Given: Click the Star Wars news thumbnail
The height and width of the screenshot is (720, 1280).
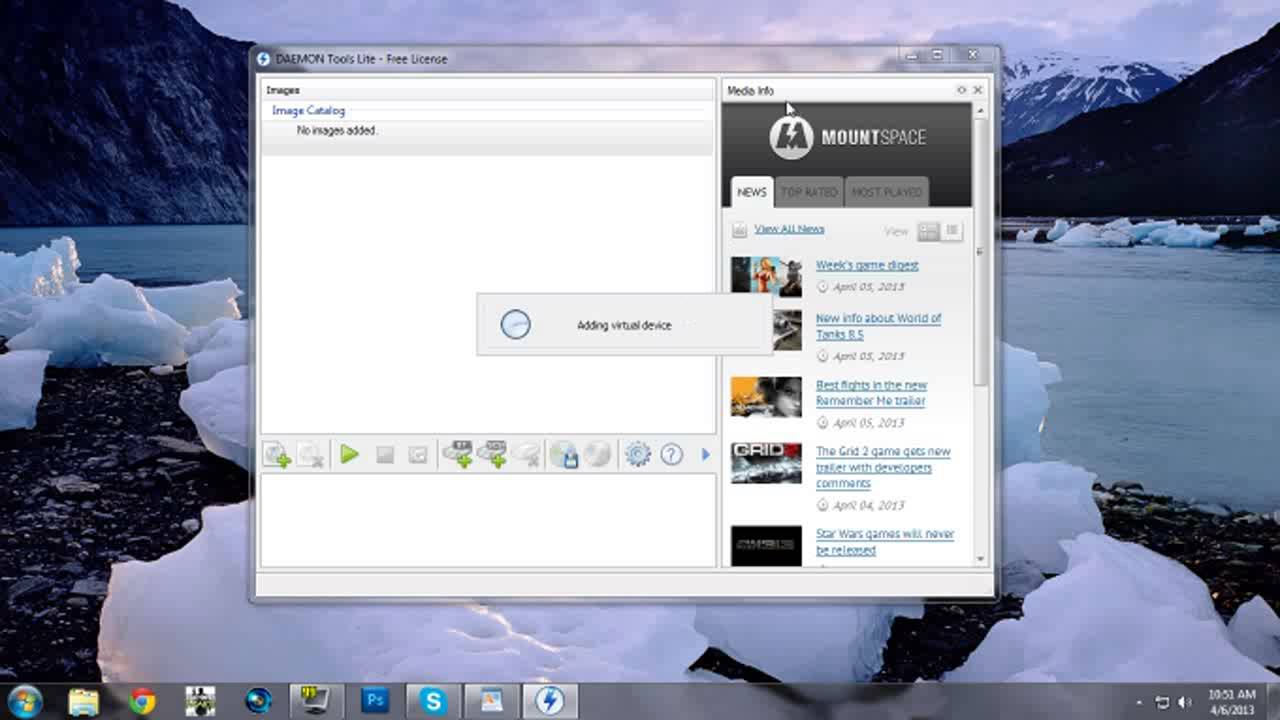Looking at the screenshot, I should [766, 545].
